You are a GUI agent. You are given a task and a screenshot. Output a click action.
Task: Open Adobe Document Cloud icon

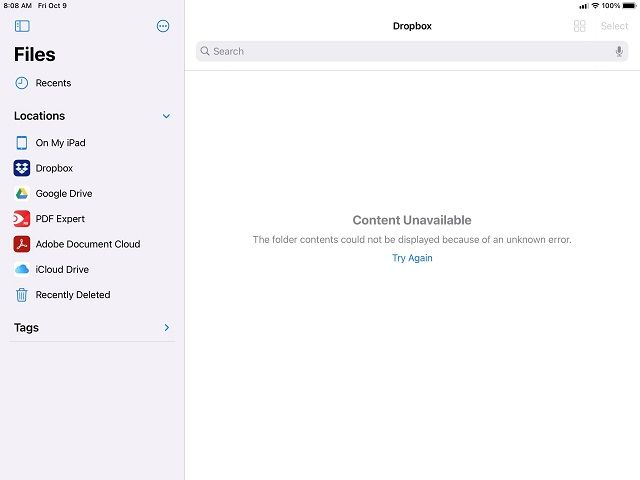(x=22, y=244)
